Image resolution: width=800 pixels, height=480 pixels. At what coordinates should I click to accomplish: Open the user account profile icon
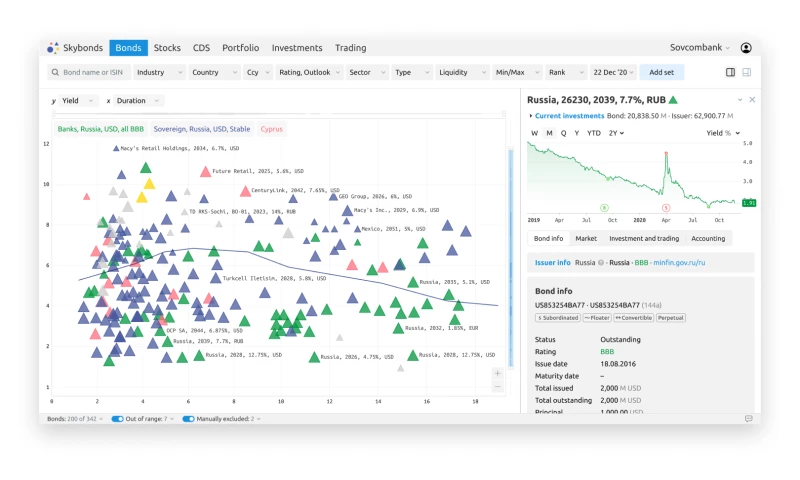746,48
